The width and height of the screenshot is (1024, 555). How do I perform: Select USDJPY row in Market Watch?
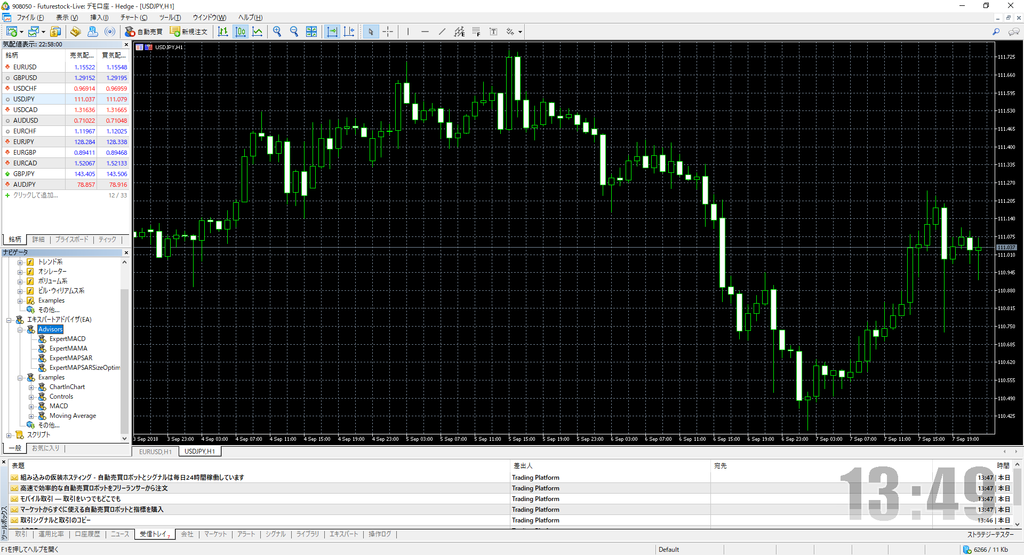tap(65, 99)
